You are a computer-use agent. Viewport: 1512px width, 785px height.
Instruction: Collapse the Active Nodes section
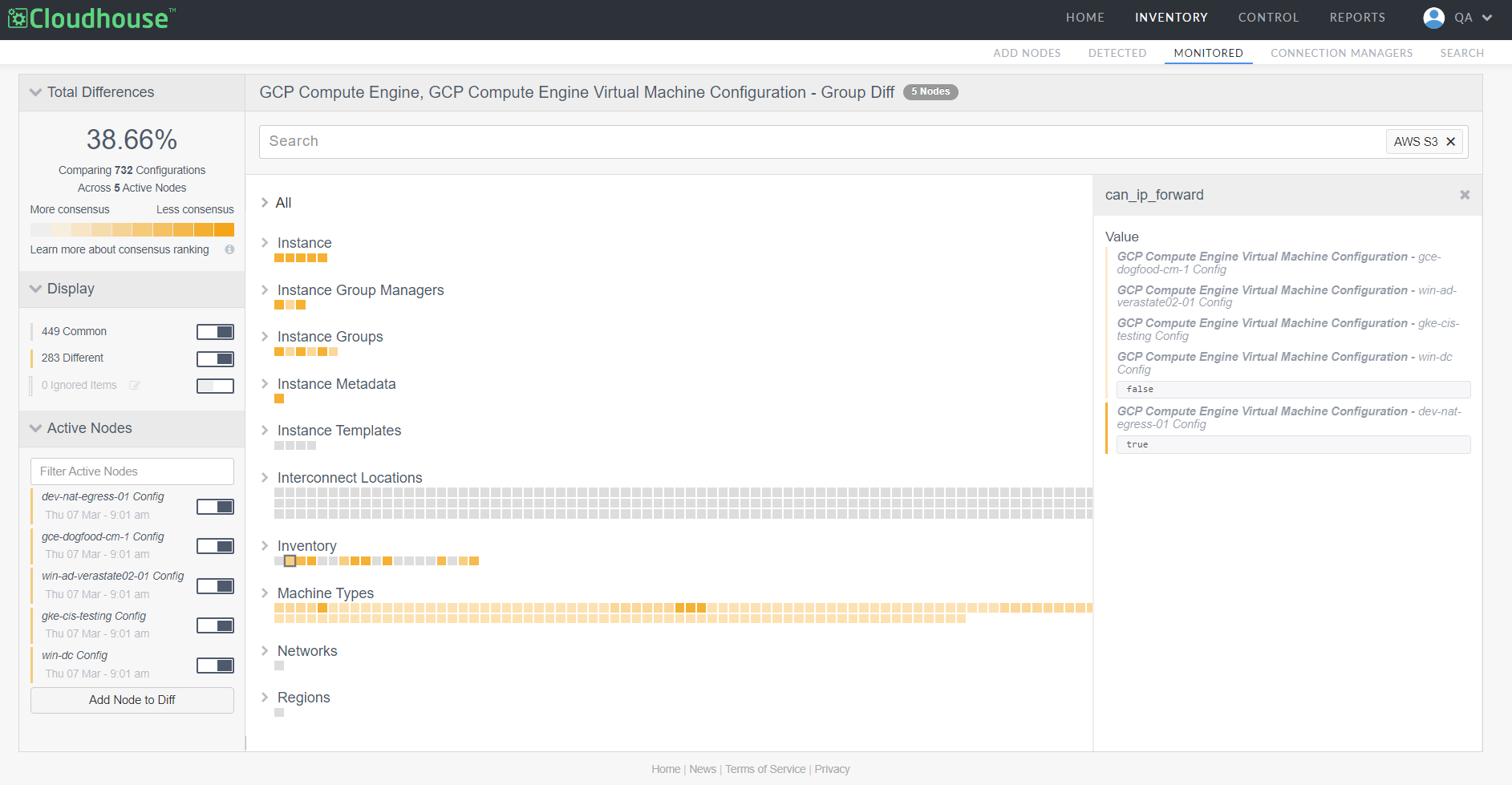[x=35, y=428]
